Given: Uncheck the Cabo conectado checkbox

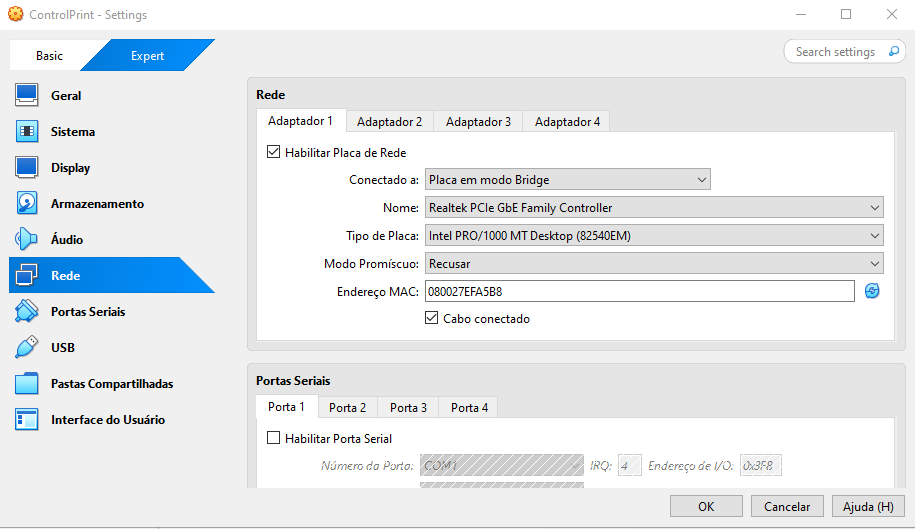Looking at the screenshot, I should point(432,318).
